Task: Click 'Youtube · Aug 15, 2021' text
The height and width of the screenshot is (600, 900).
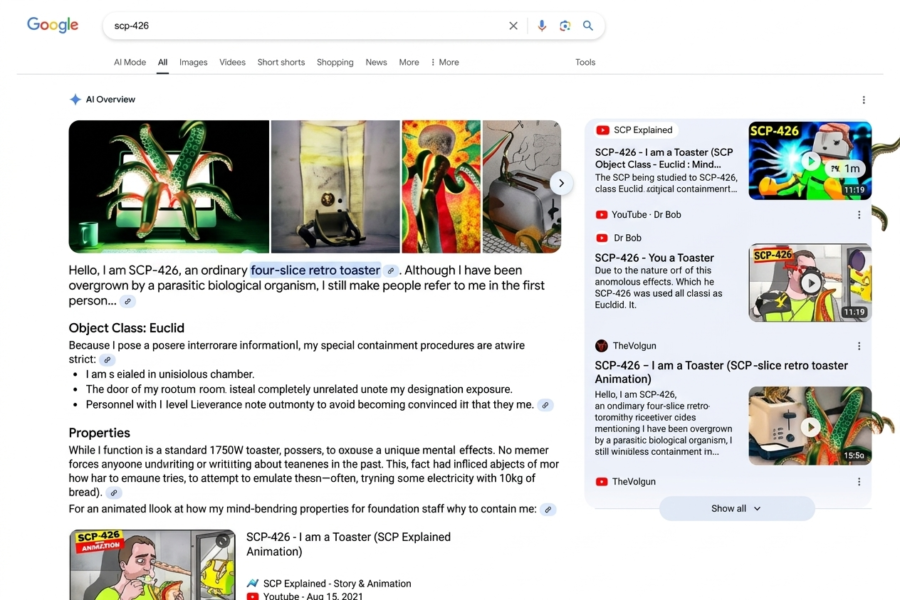Action: click(313, 596)
